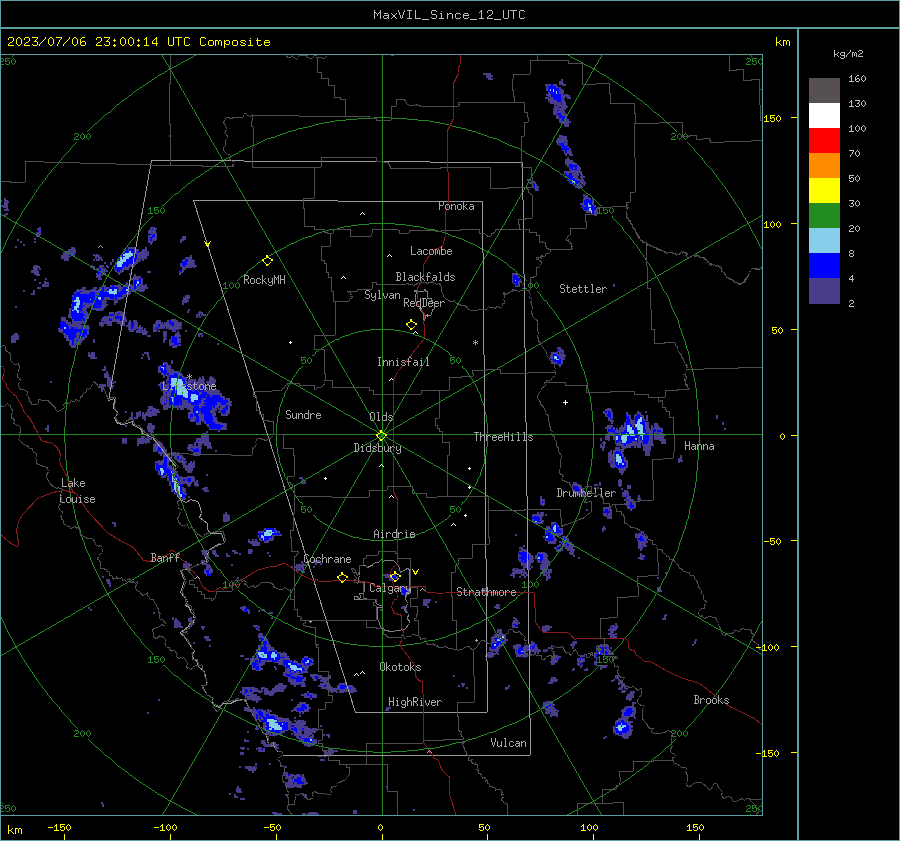Select the yellow radar-site diamond at the map center
This screenshot has width=900, height=841.
(x=381, y=436)
